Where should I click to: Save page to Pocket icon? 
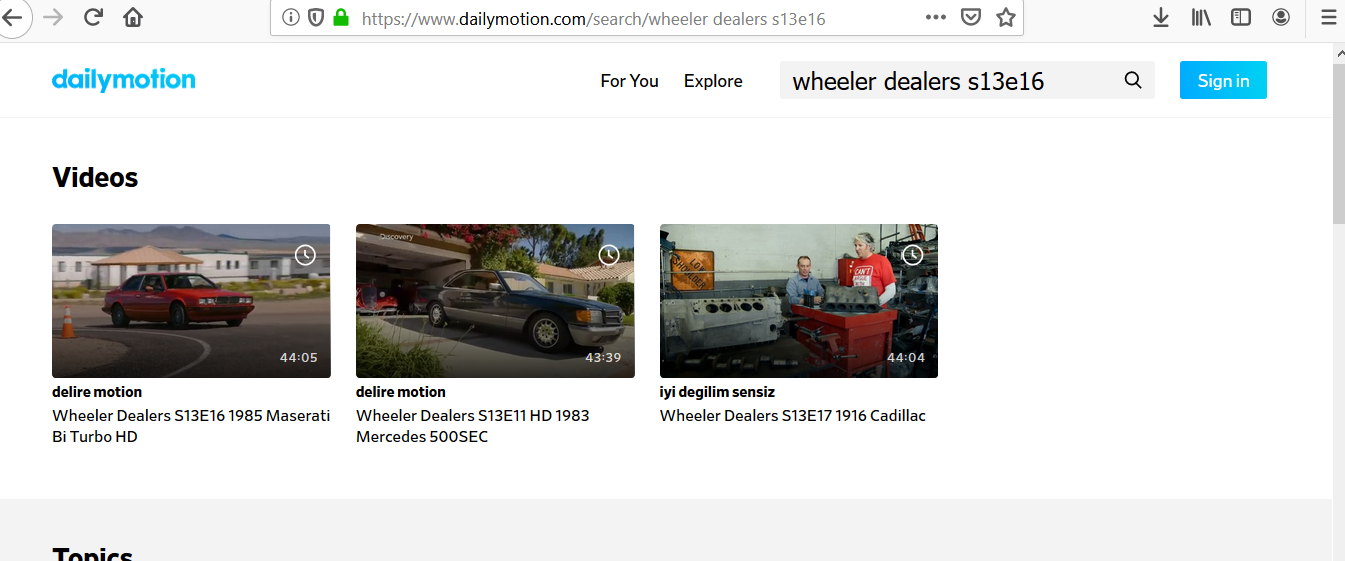coord(970,17)
